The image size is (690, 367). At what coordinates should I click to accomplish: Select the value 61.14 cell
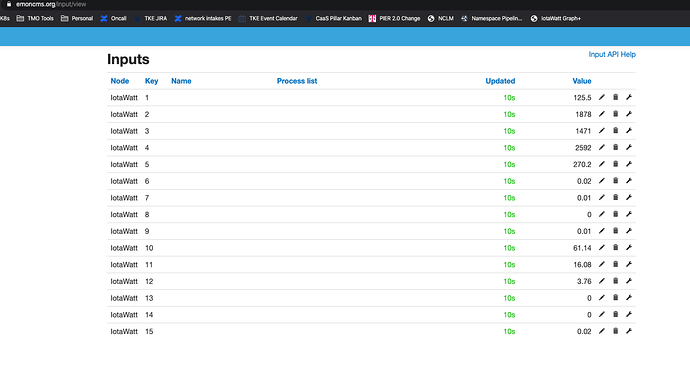tap(582, 248)
